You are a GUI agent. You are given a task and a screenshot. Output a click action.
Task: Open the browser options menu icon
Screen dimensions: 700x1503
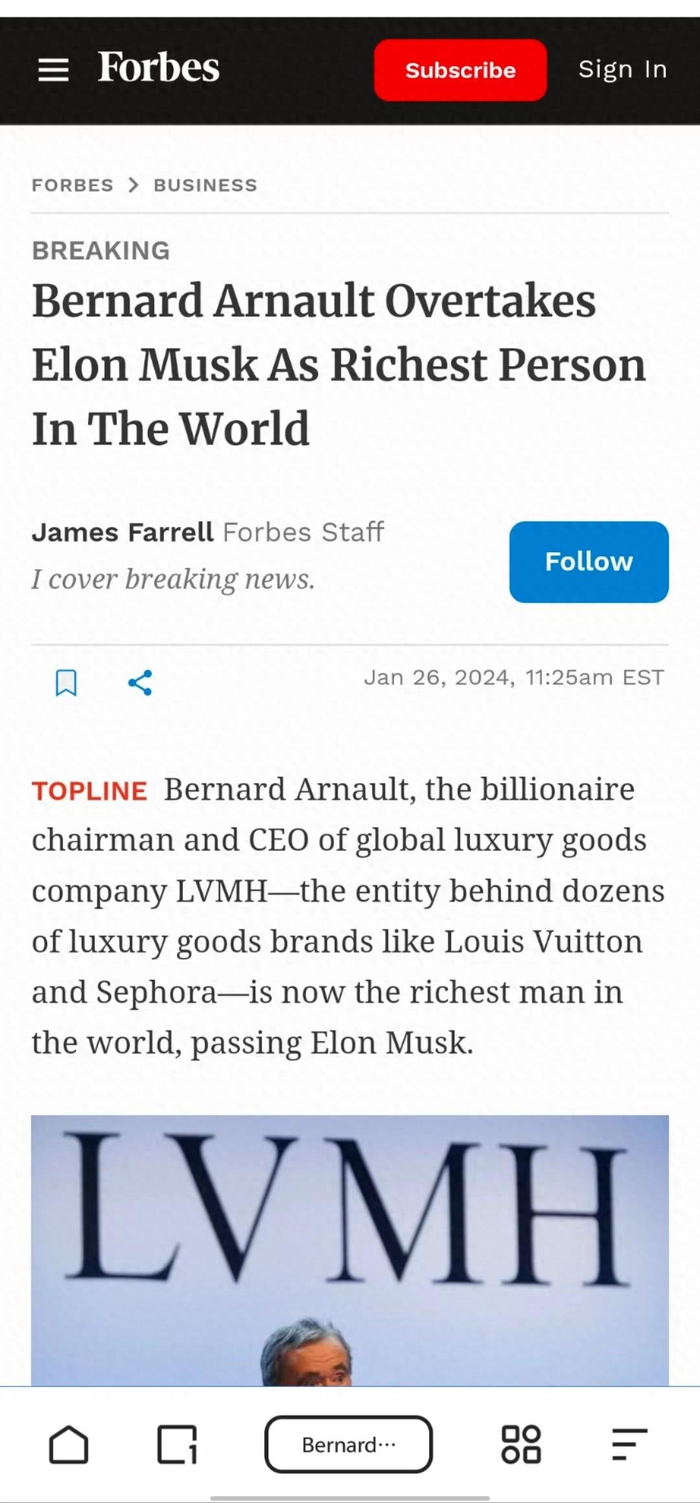[x=629, y=1444]
